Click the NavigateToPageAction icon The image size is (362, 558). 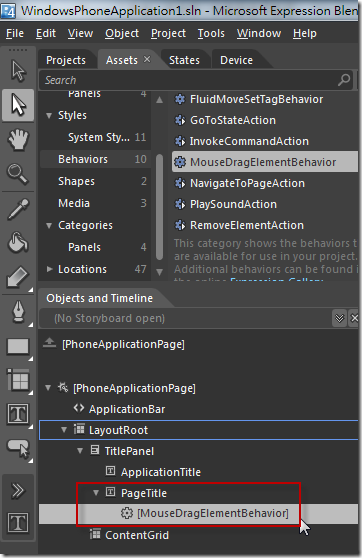[x=180, y=183]
